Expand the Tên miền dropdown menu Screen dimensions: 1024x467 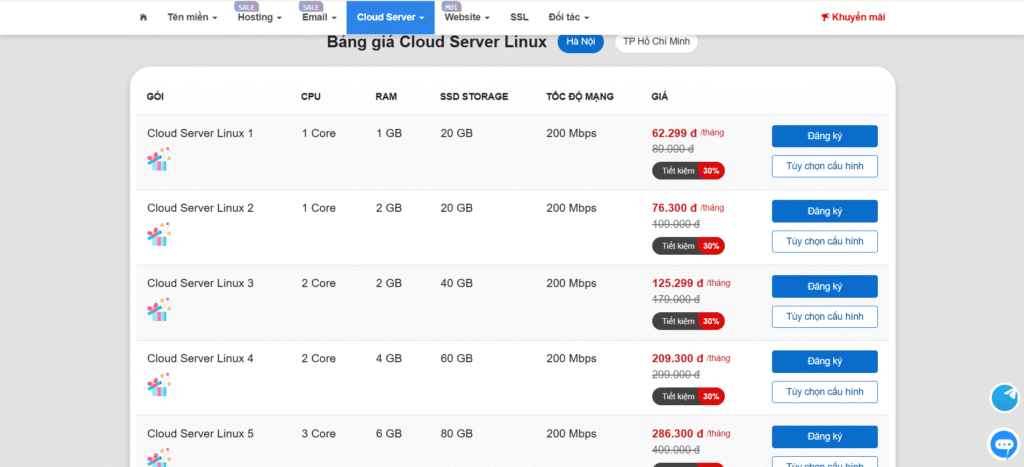(x=192, y=17)
